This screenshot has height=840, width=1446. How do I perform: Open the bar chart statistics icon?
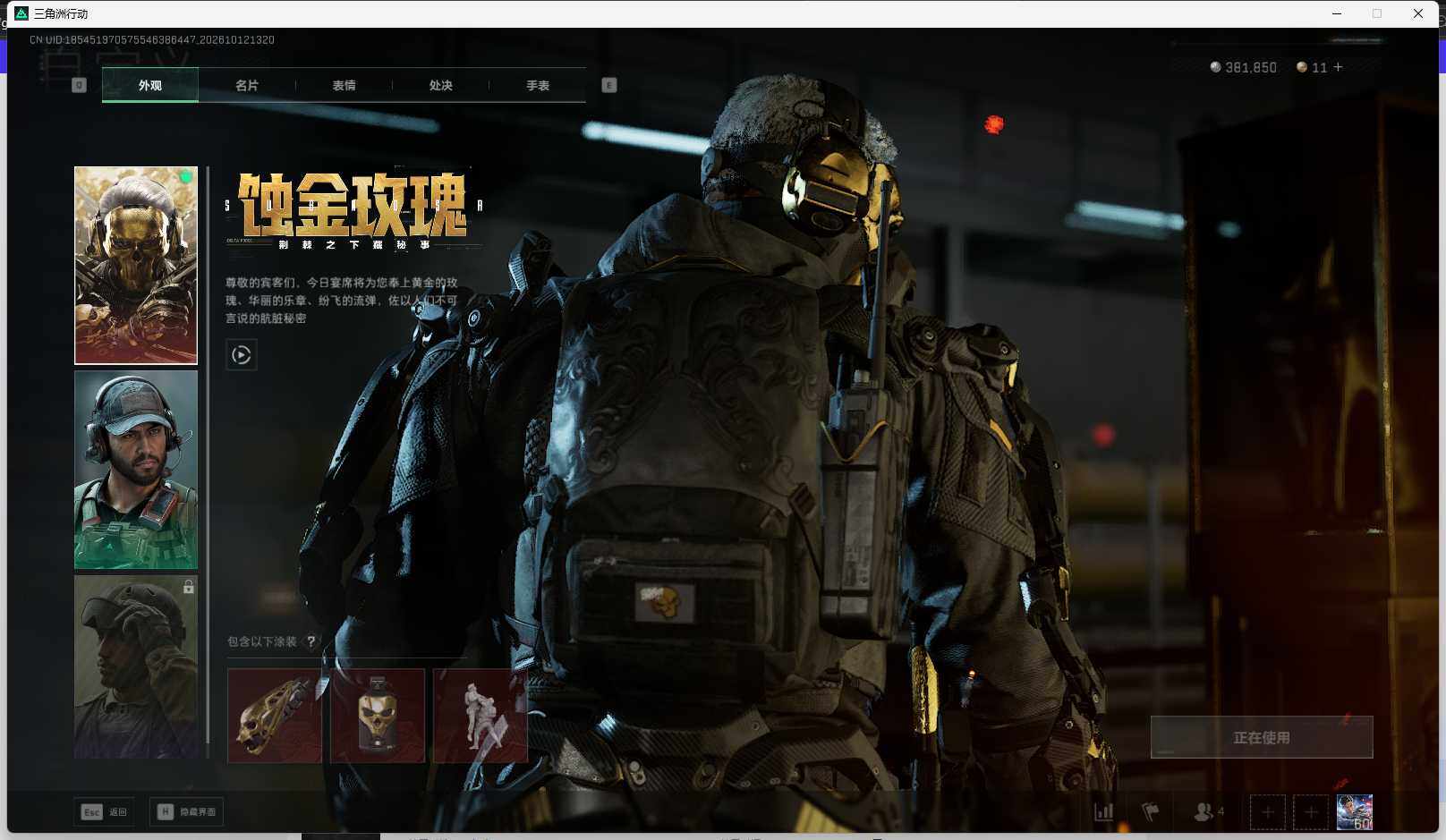(x=1104, y=812)
